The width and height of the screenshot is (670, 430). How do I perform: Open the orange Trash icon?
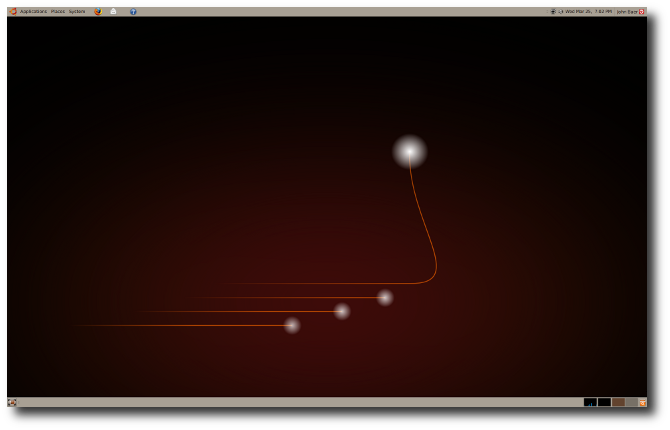[x=642, y=402]
